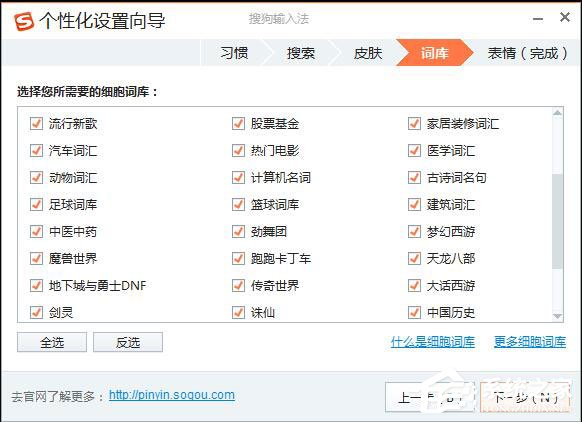Uncheck the 汽车词汇 checkbox
This screenshot has height=422, width=582.
(36, 151)
